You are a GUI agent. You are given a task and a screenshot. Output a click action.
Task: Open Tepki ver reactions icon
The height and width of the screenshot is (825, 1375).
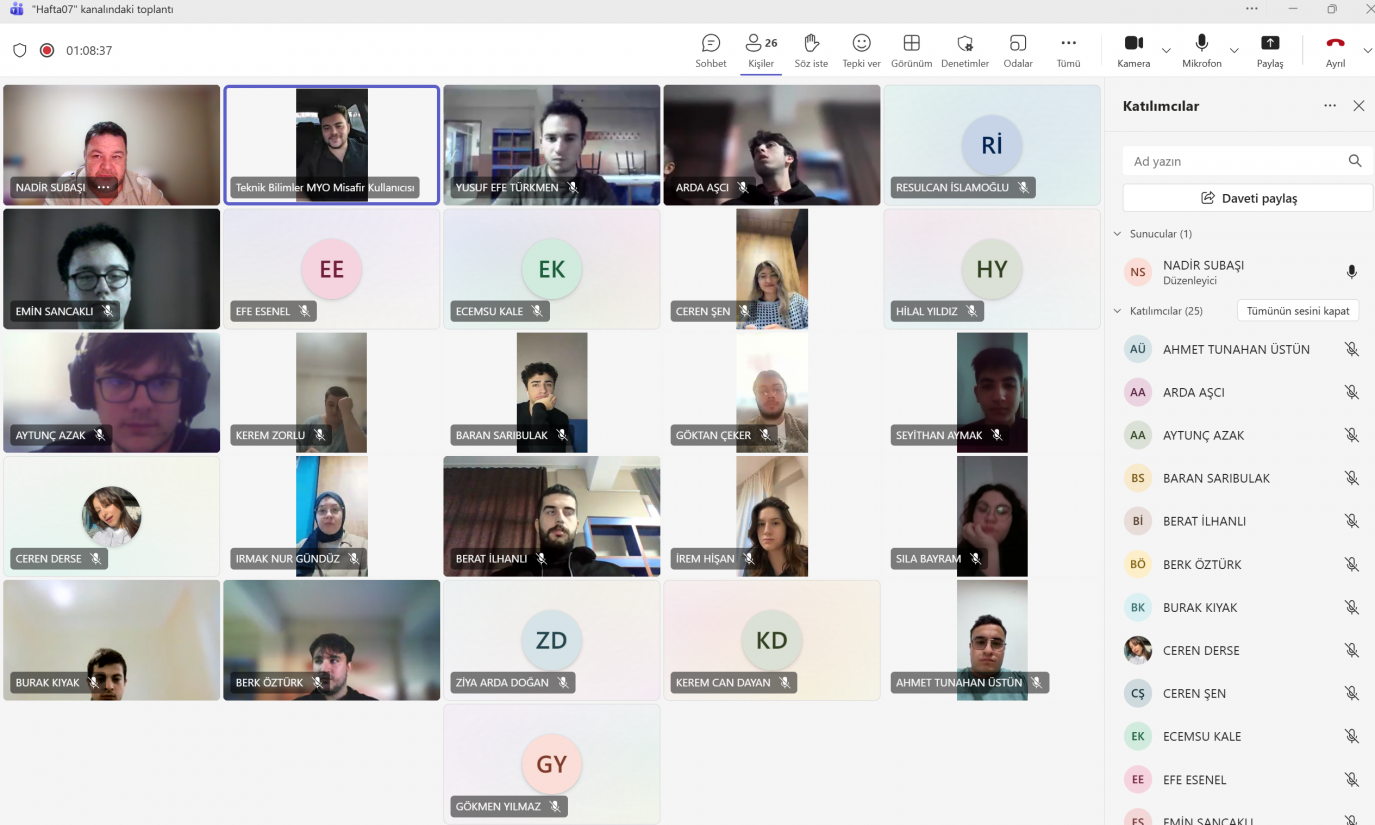pyautogui.click(x=861, y=44)
